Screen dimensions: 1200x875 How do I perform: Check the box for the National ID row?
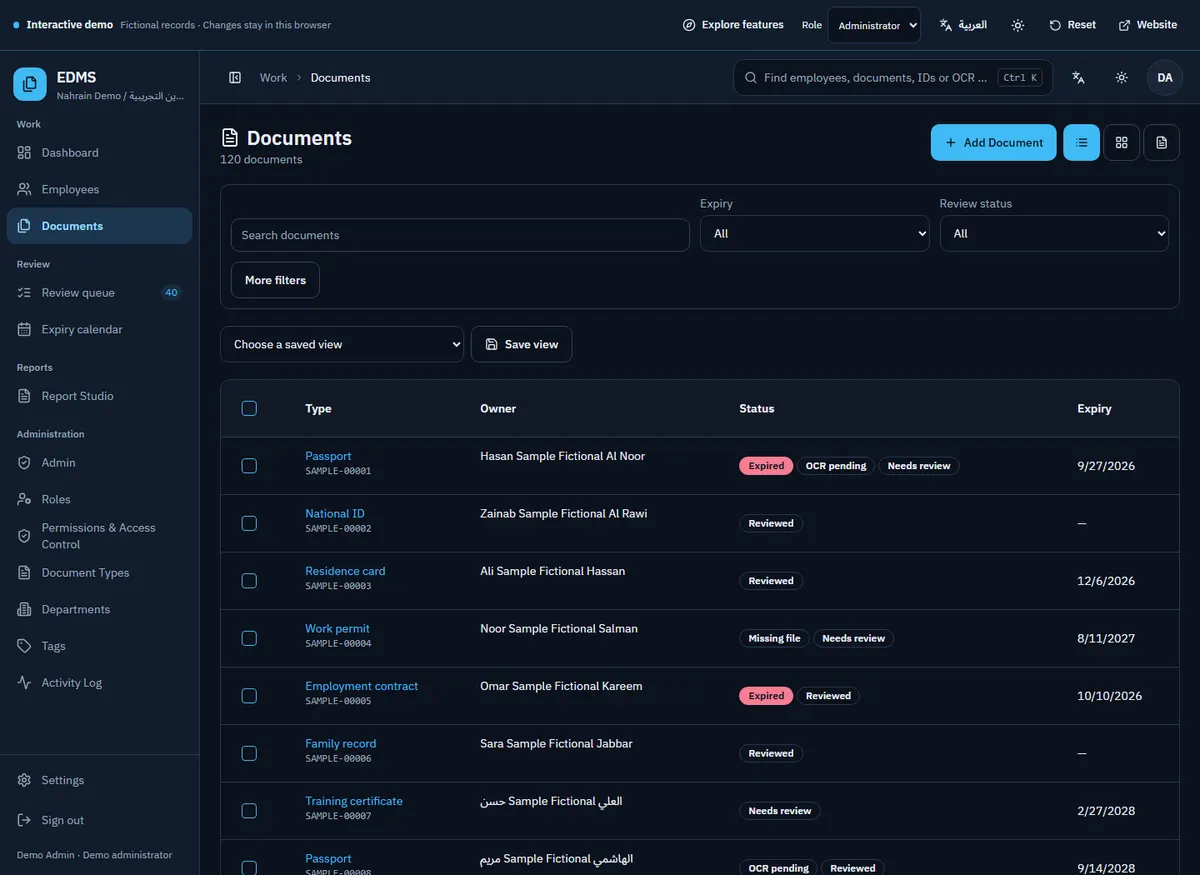[249, 523]
